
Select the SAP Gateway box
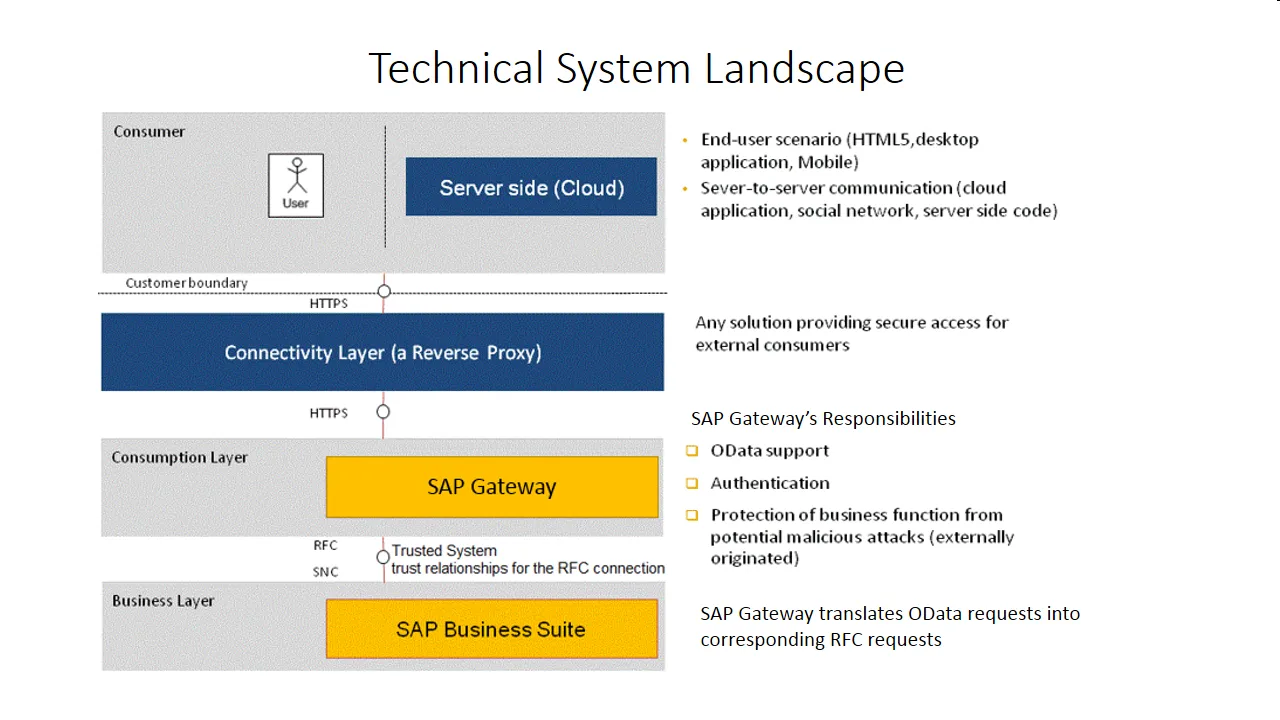click(x=492, y=487)
